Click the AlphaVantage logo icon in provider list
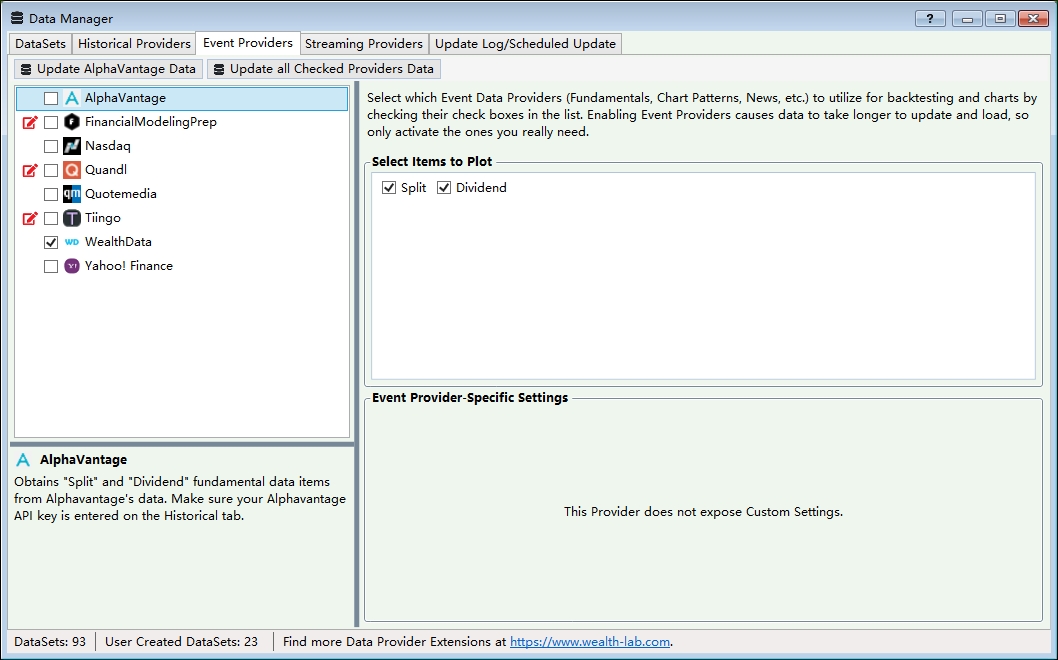 tap(72, 99)
